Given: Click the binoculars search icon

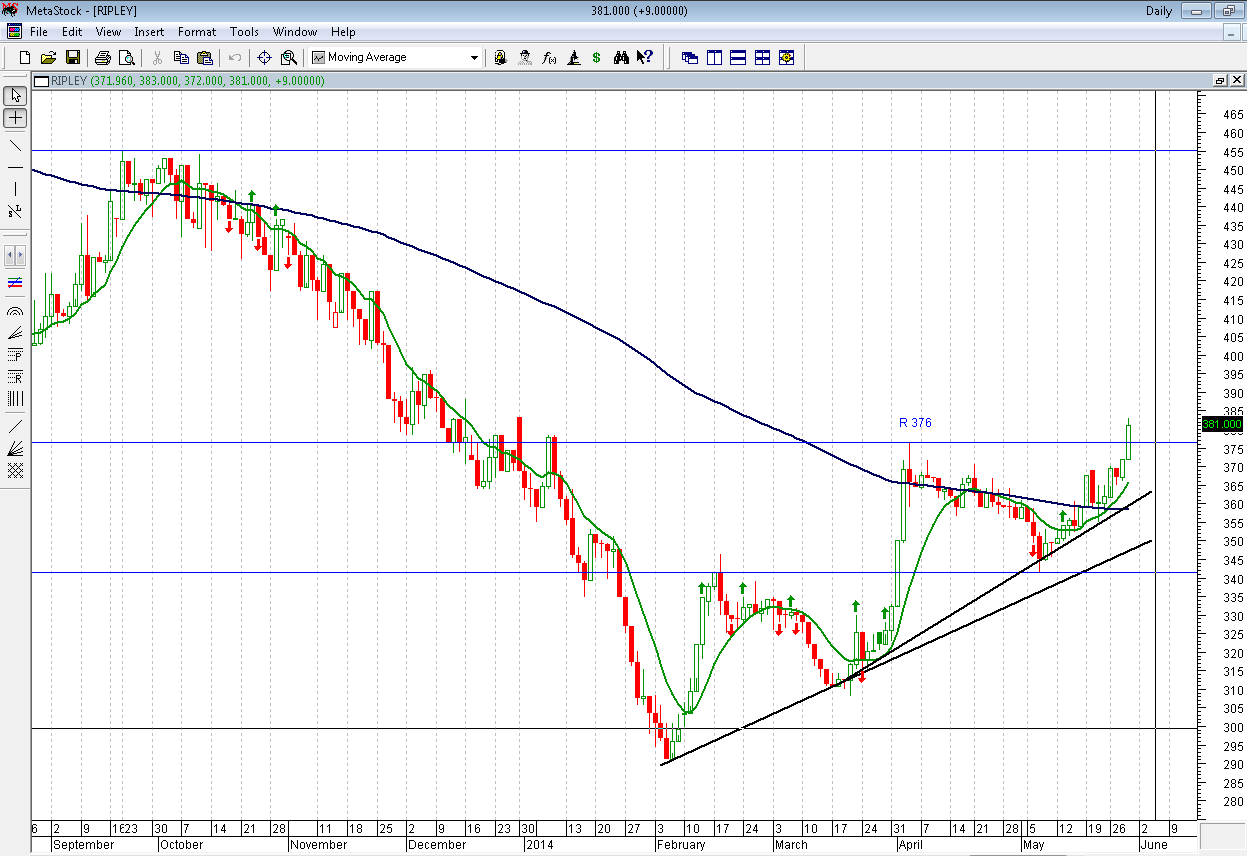Looking at the screenshot, I should [x=621, y=58].
